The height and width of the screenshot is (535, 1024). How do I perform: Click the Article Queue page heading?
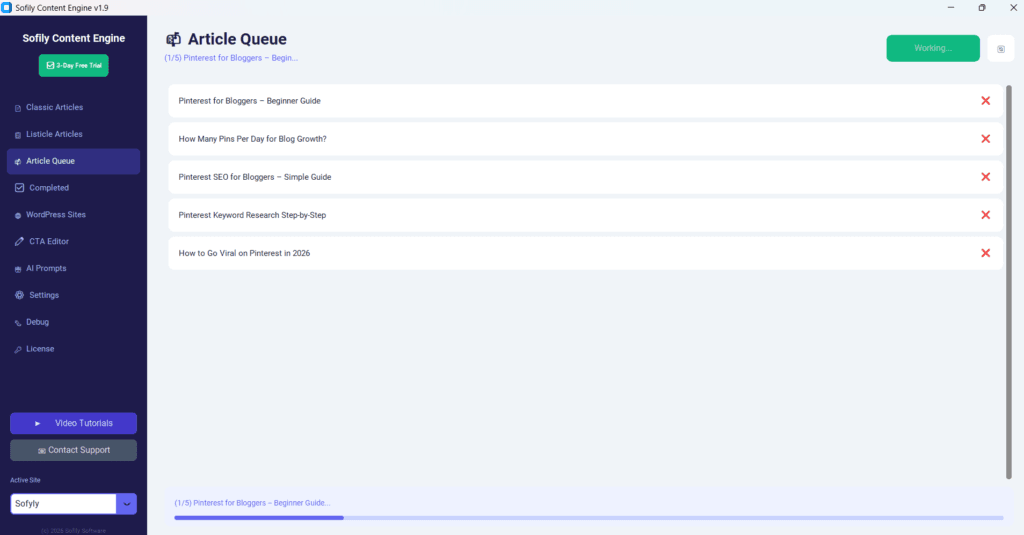tap(237, 39)
